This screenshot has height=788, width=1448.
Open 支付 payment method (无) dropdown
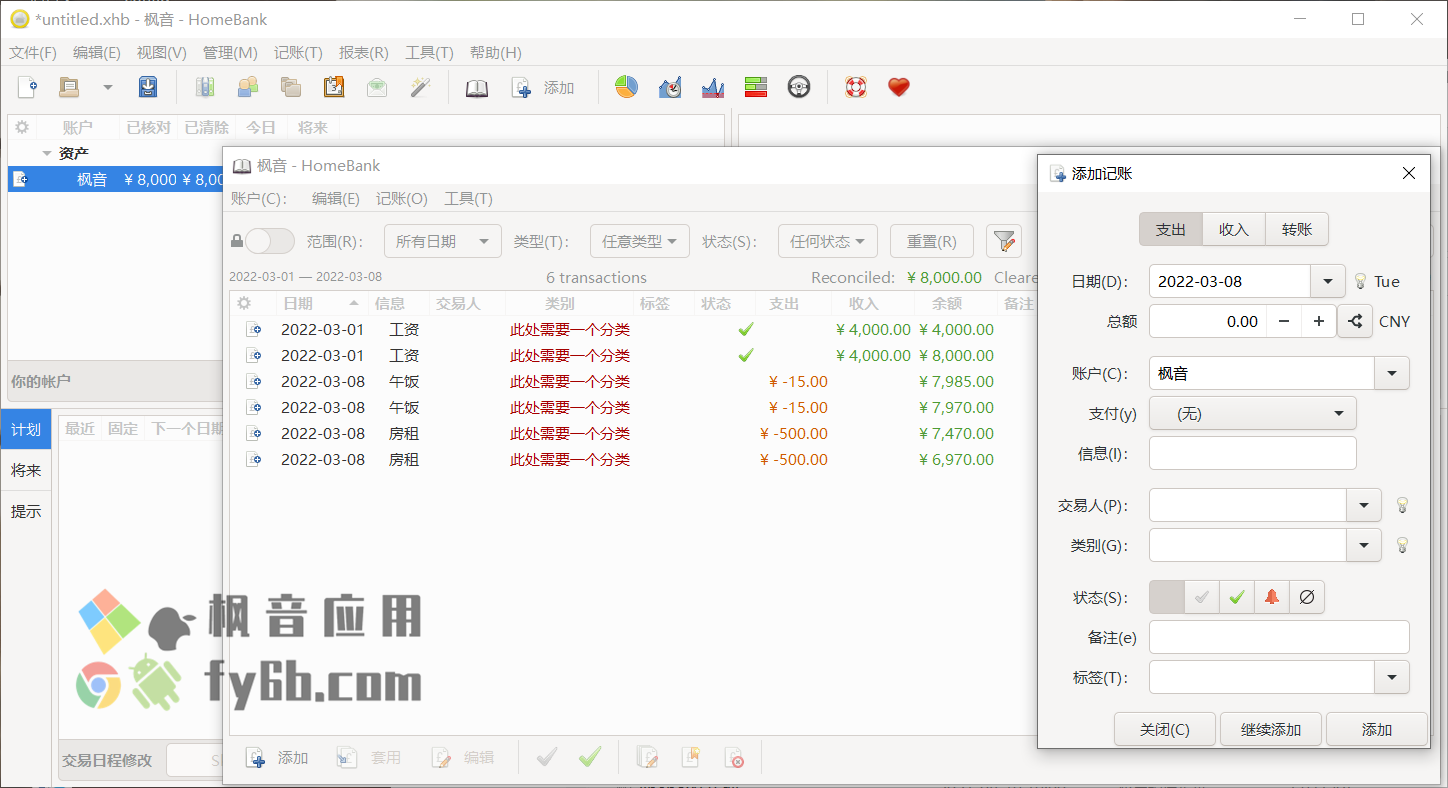(1253, 413)
